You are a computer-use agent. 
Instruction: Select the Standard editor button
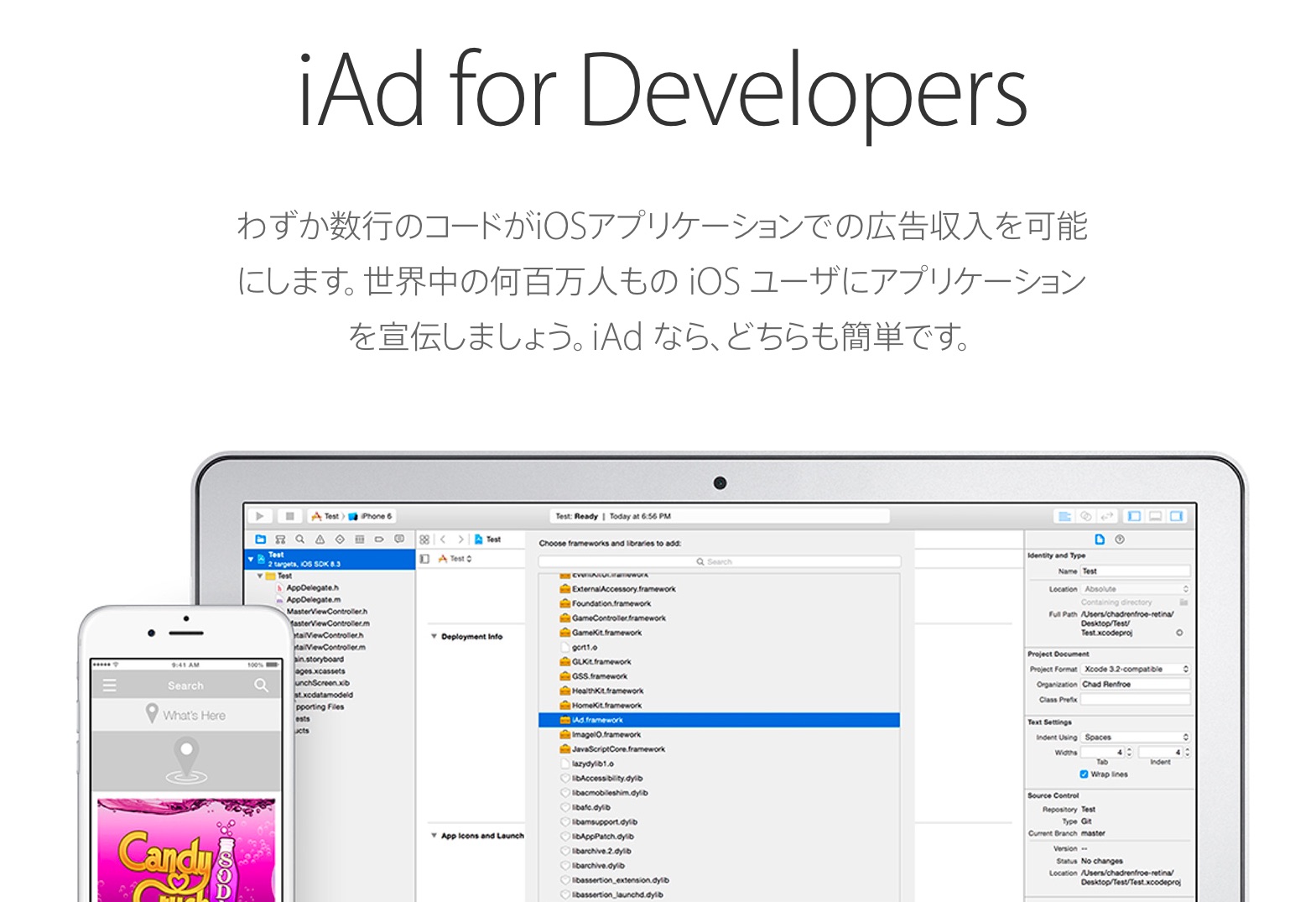tap(1064, 516)
